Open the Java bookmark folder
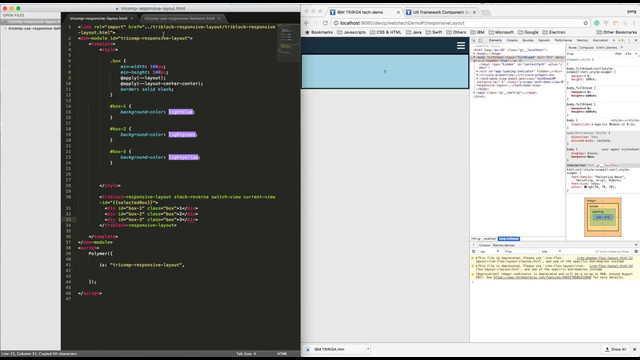 [414, 32]
